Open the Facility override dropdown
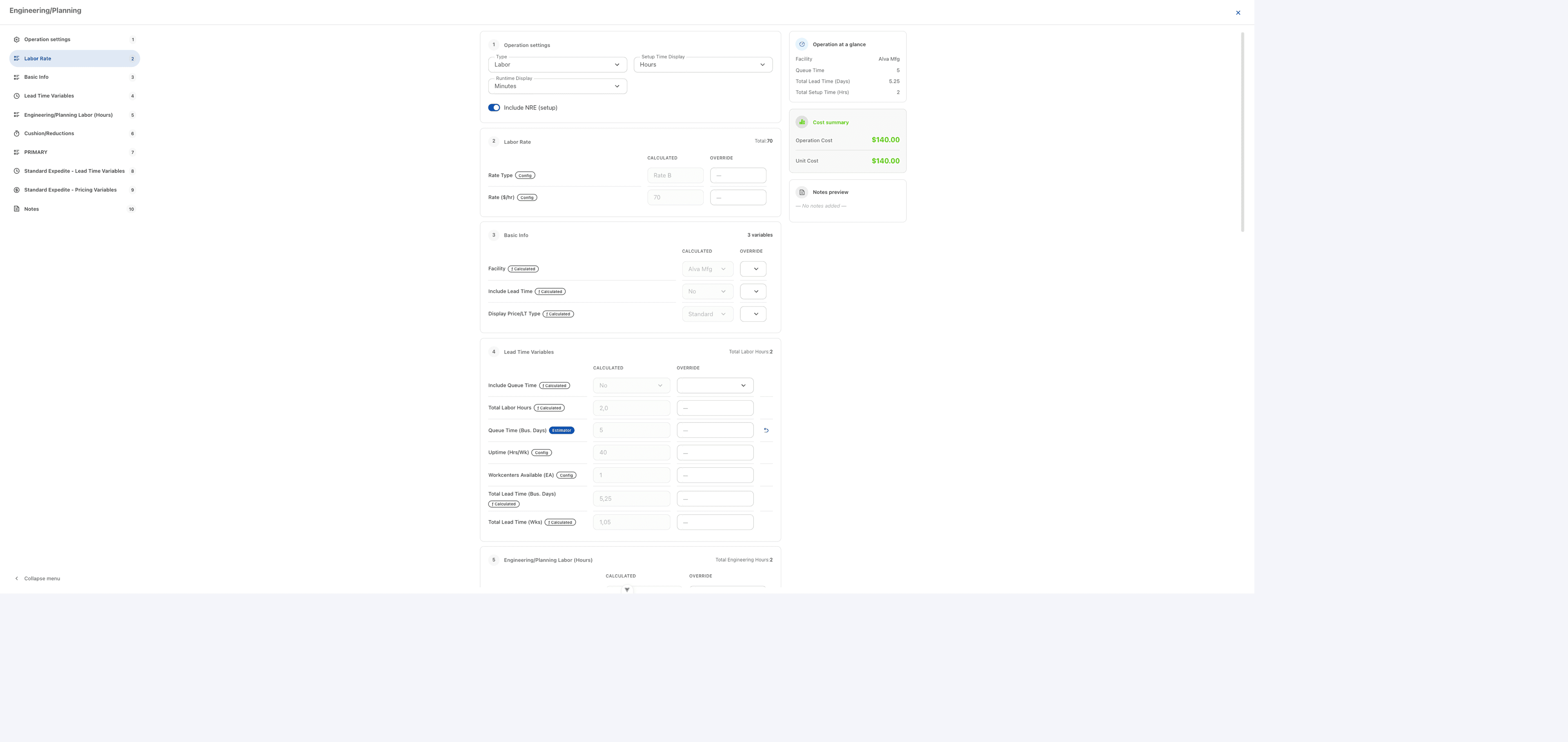The image size is (1568, 742). pos(753,269)
